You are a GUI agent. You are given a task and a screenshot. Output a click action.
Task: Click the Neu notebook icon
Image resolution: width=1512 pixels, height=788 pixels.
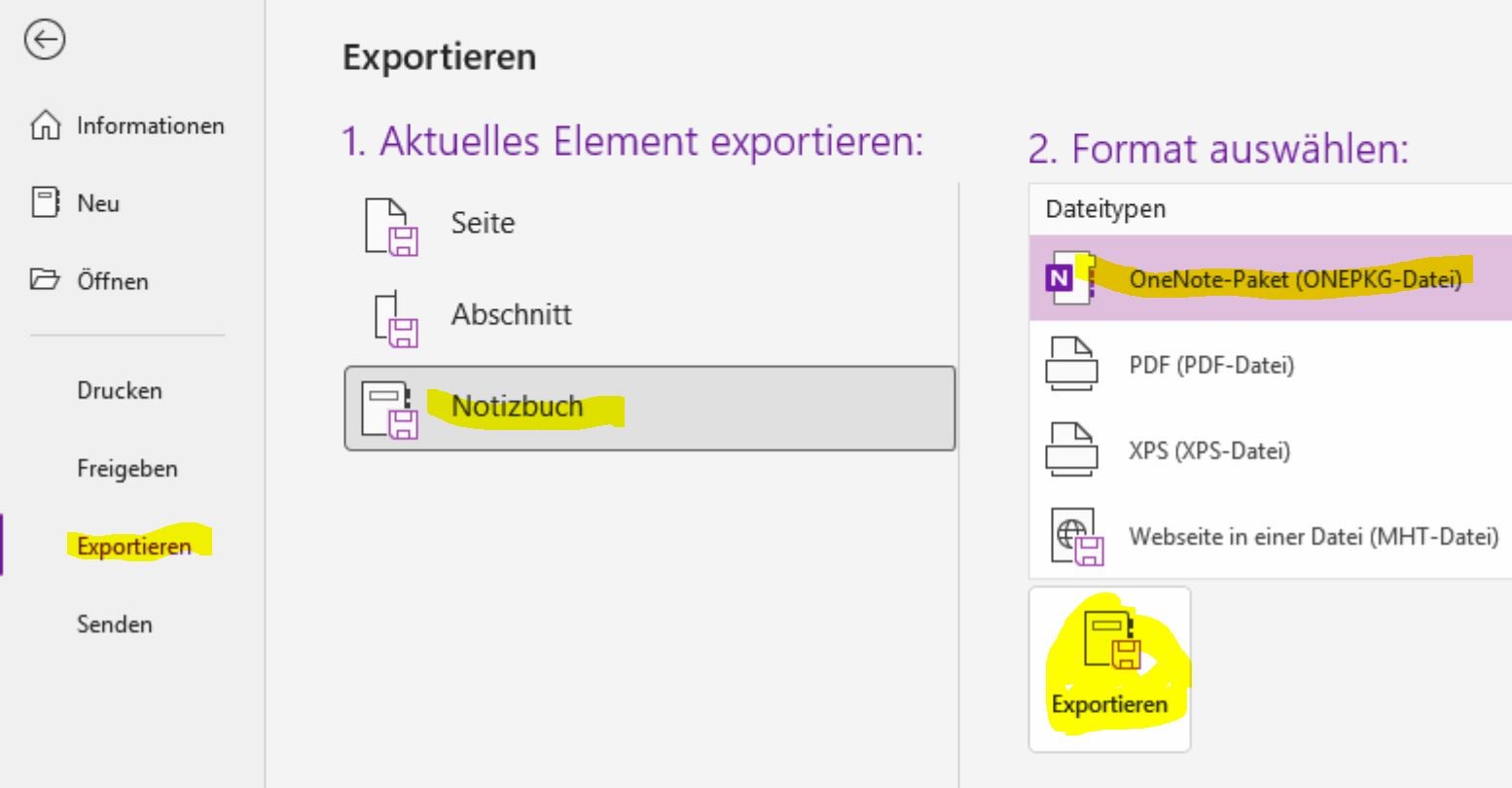[x=46, y=203]
